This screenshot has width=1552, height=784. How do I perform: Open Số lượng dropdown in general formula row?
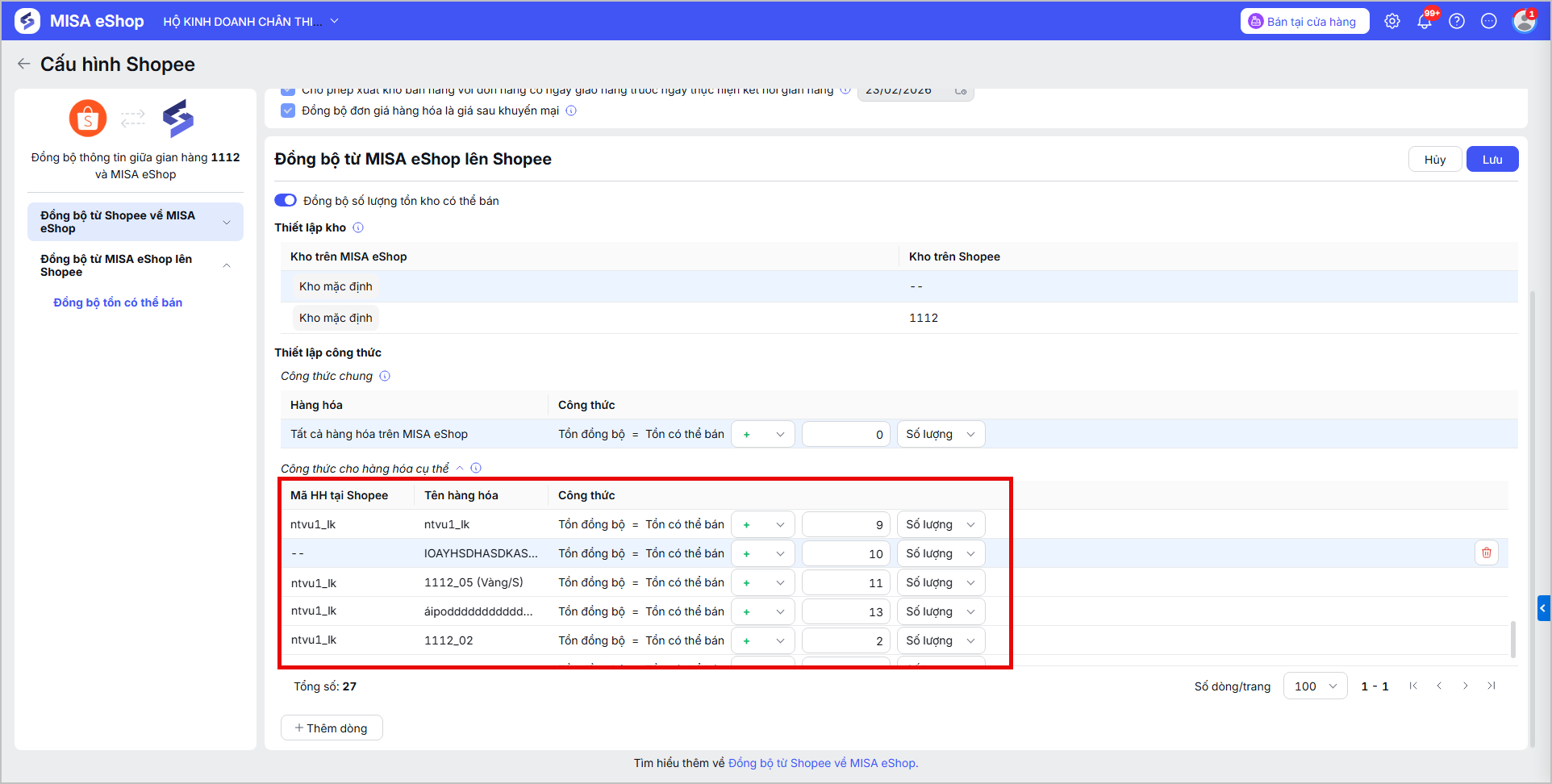click(x=941, y=434)
